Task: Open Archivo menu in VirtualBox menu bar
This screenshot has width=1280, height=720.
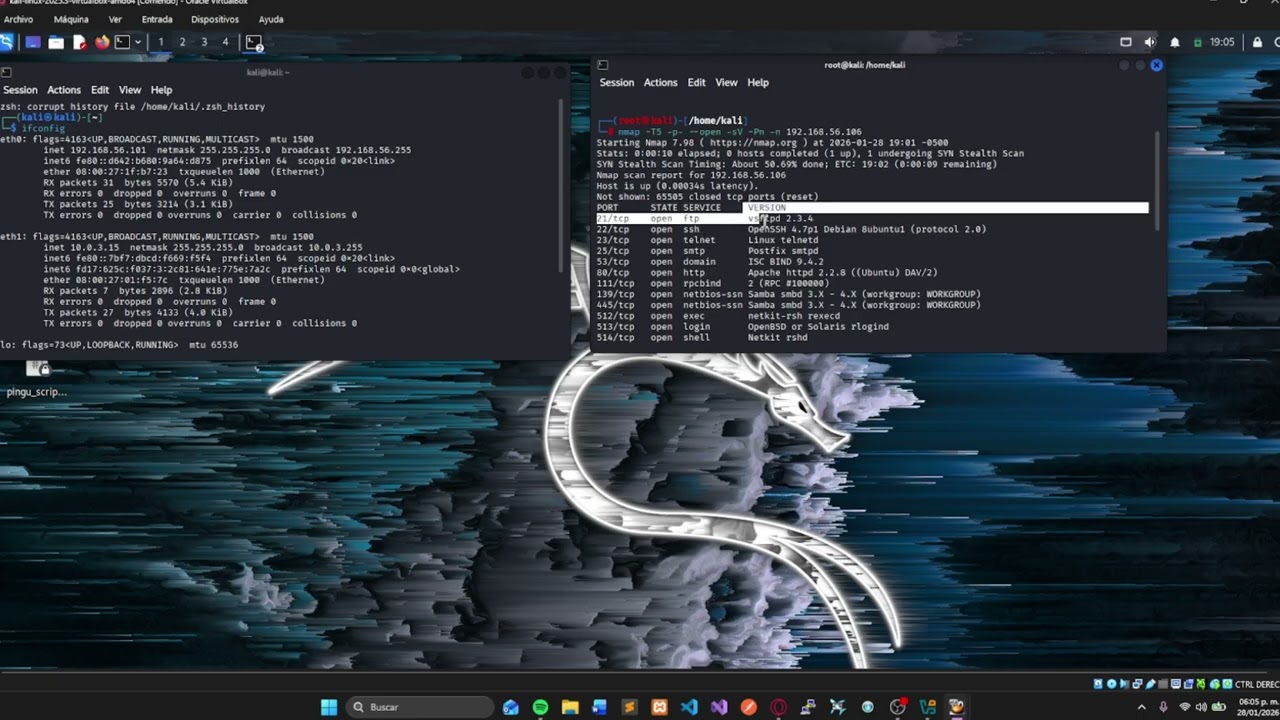Action: pyautogui.click(x=18, y=19)
